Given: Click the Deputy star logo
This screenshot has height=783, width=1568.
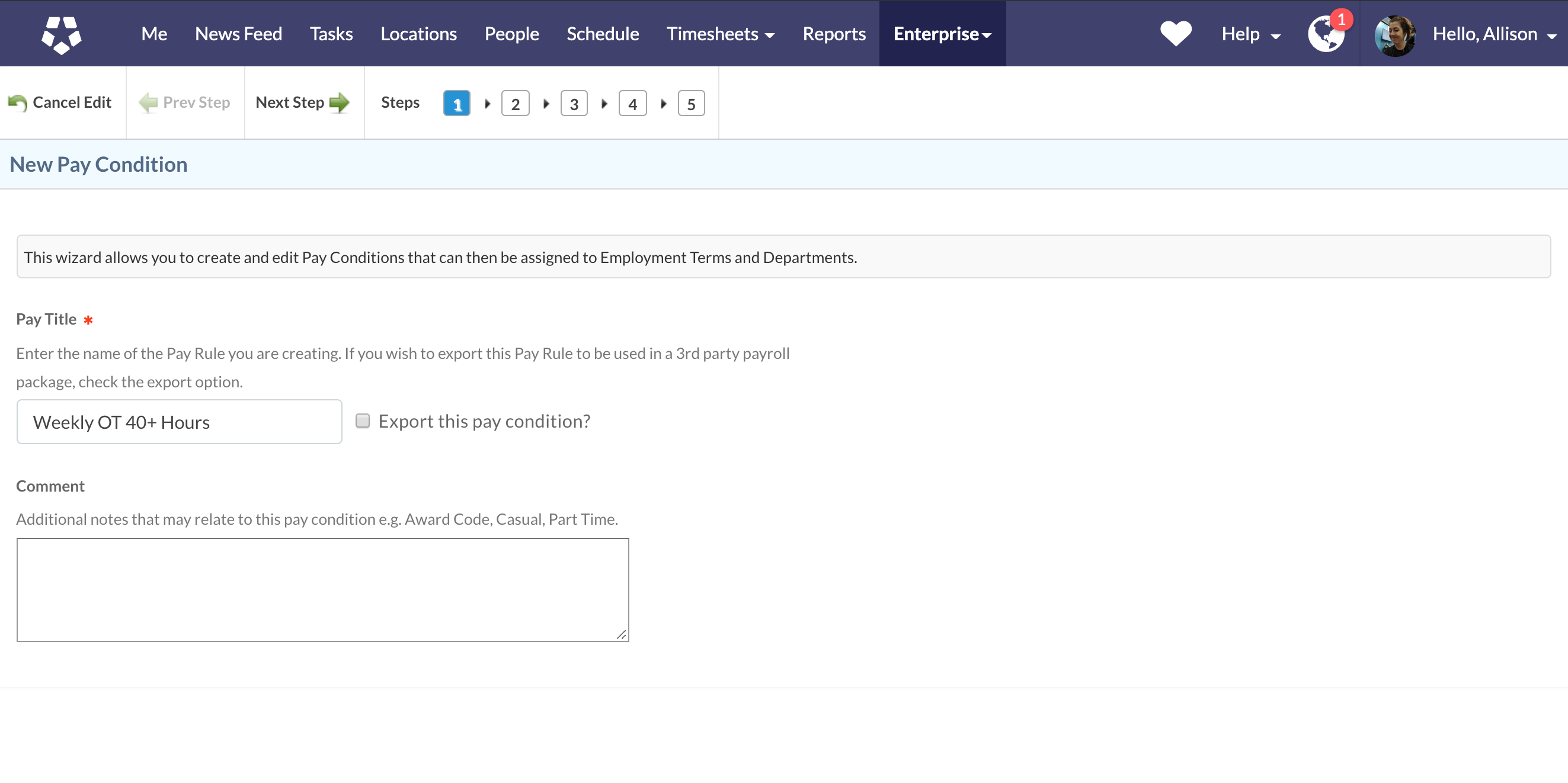Looking at the screenshot, I should 61,34.
